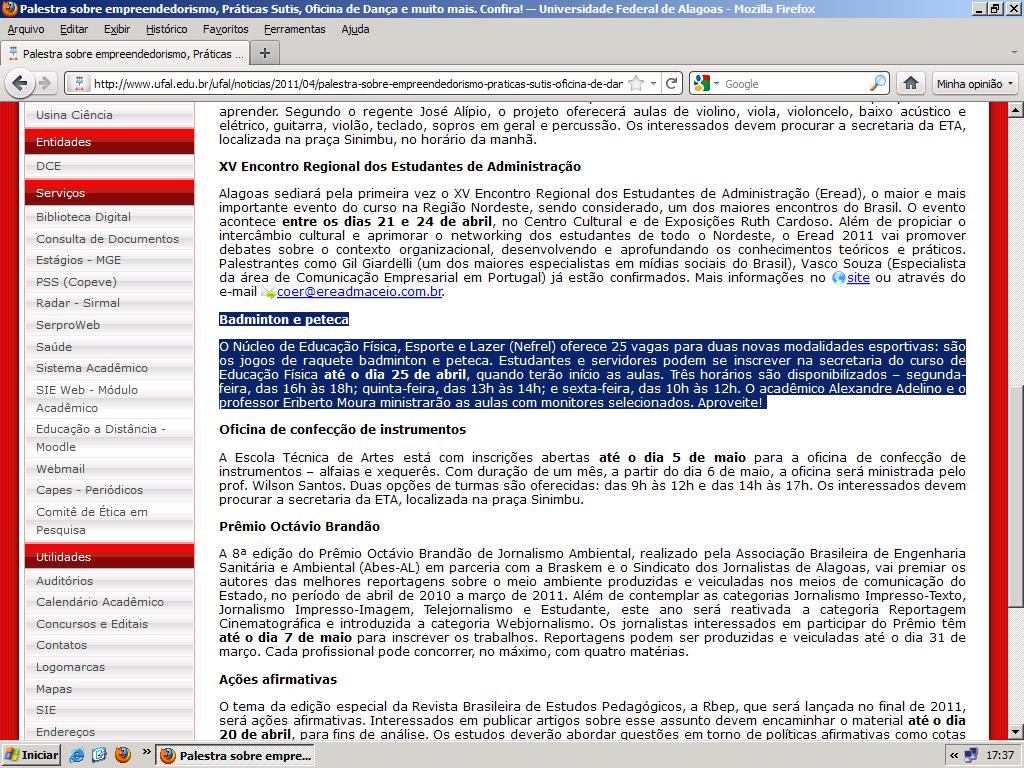Screen dimensions: 1024x768
Task: Click the coer@ereadmaceio.com.br email link
Action: [359, 292]
